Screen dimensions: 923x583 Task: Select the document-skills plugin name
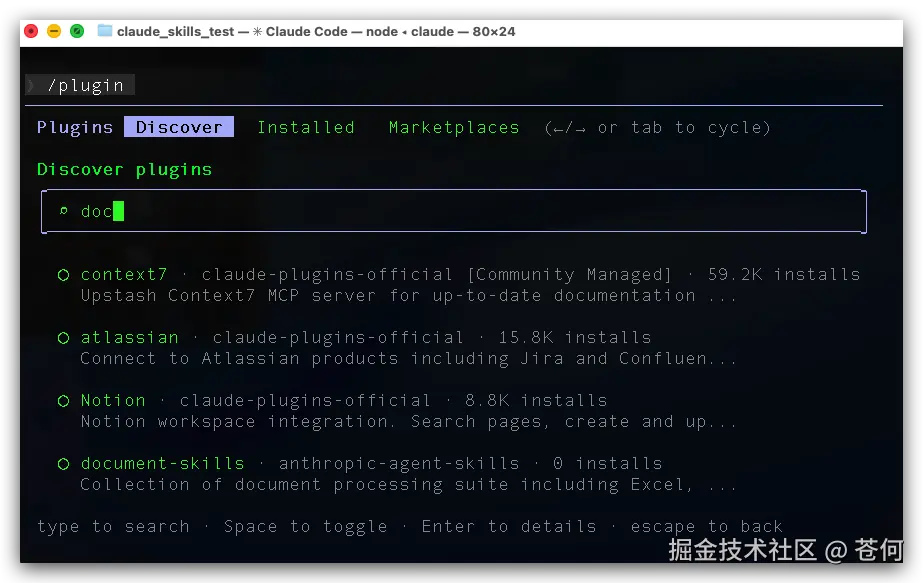[x=162, y=463]
